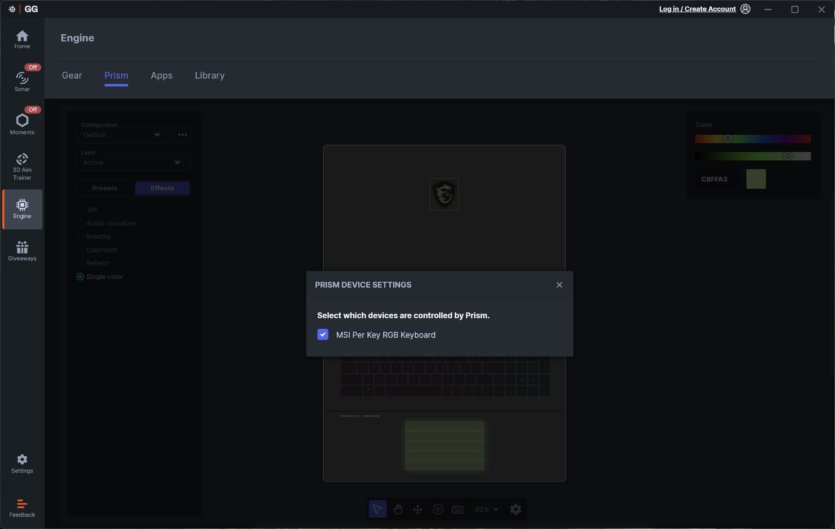Open Moments from the sidebar
The image size is (835, 529).
22,124
